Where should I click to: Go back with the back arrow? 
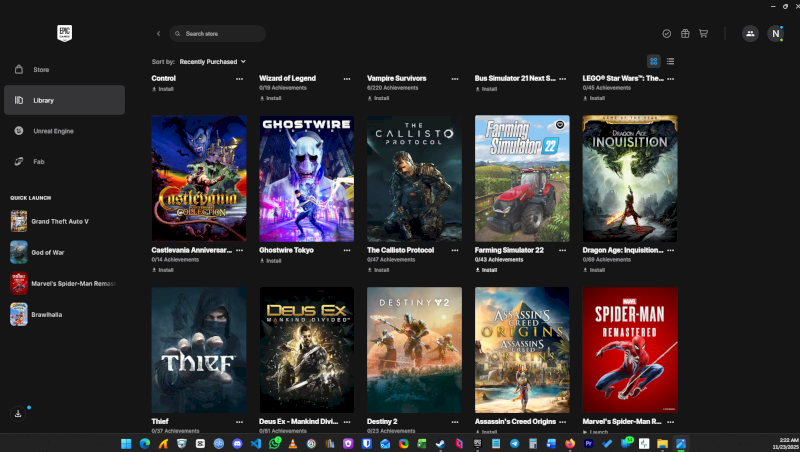click(158, 33)
